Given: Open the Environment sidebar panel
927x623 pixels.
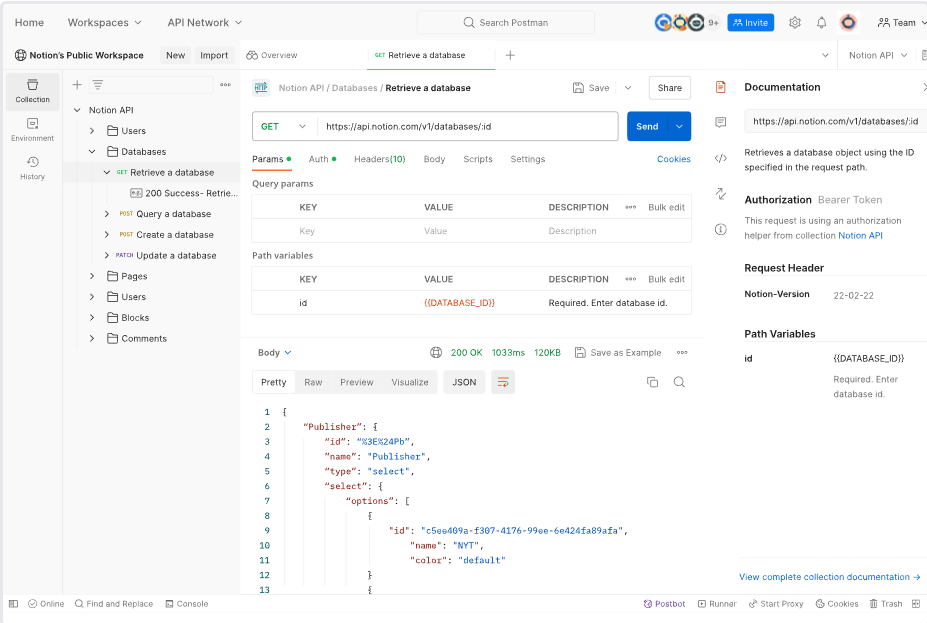Looking at the screenshot, I should (x=32, y=129).
